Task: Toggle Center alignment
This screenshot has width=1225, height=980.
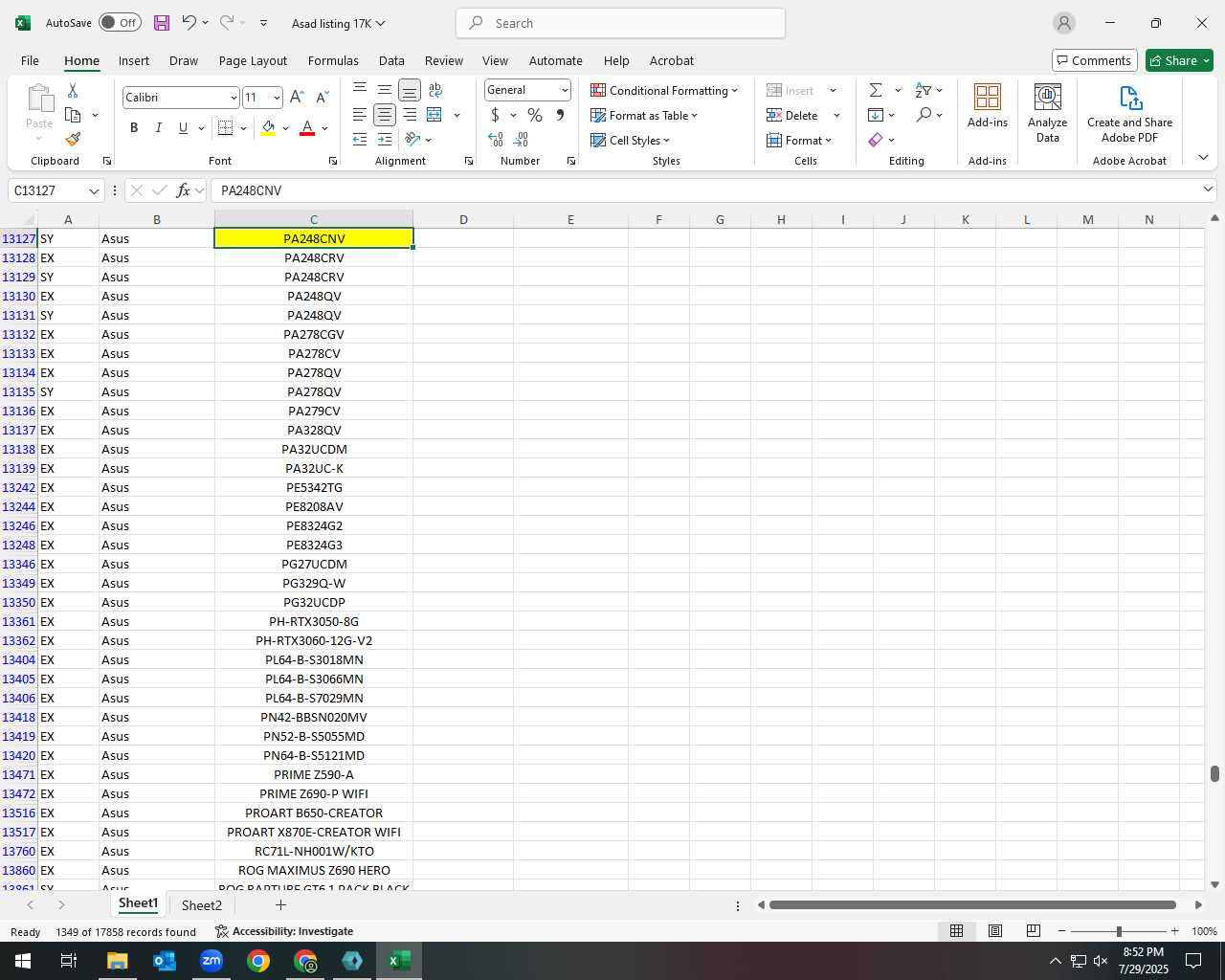Action: click(x=385, y=115)
